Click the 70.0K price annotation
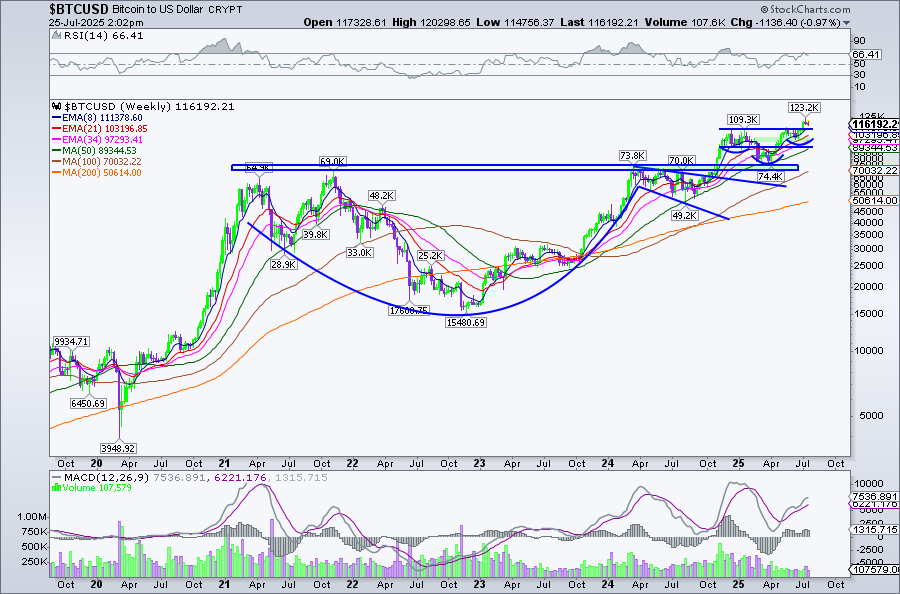Screen dimensions: 900x594 point(682,160)
